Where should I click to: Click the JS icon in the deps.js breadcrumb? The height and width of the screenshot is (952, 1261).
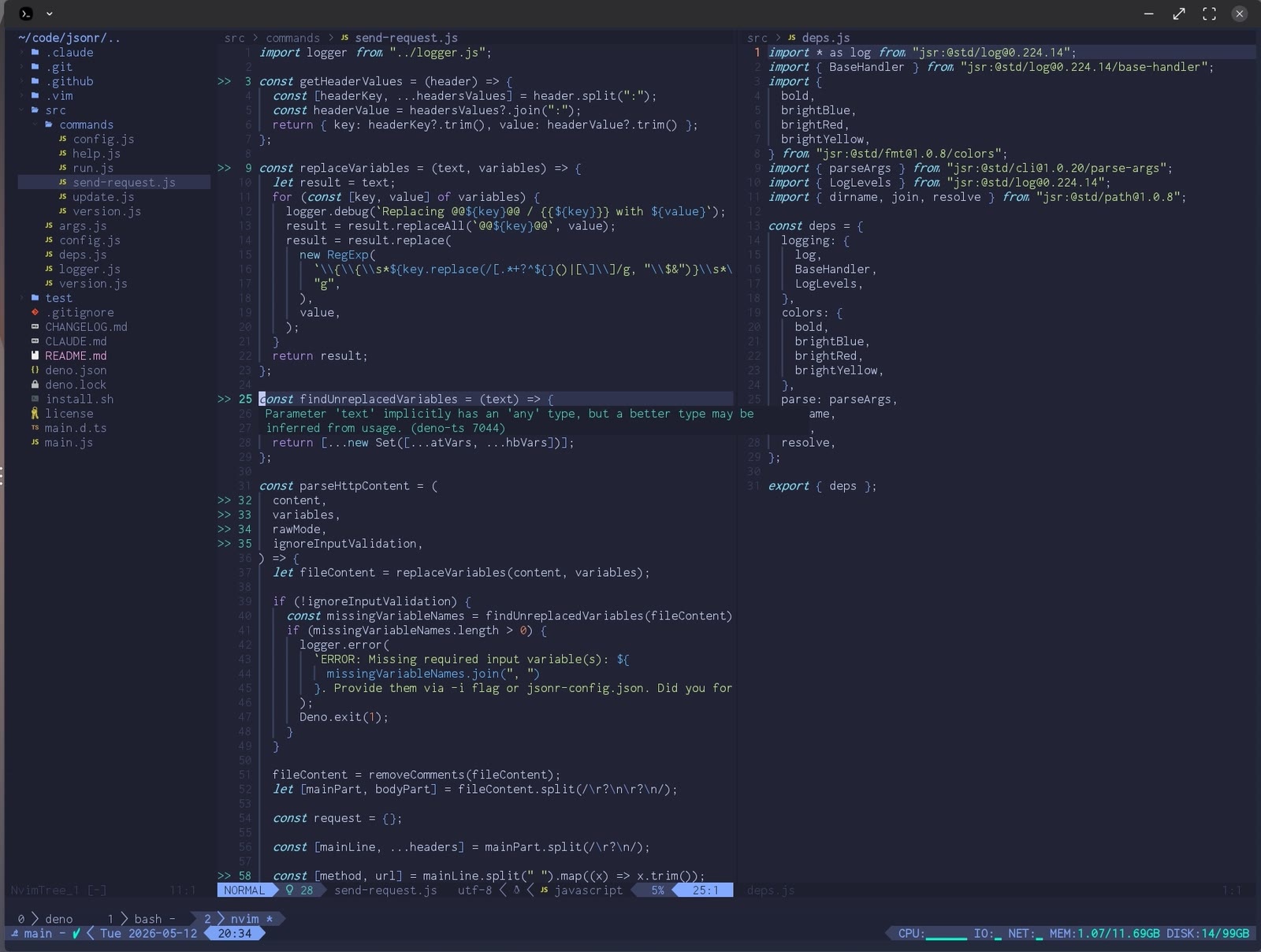[791, 38]
